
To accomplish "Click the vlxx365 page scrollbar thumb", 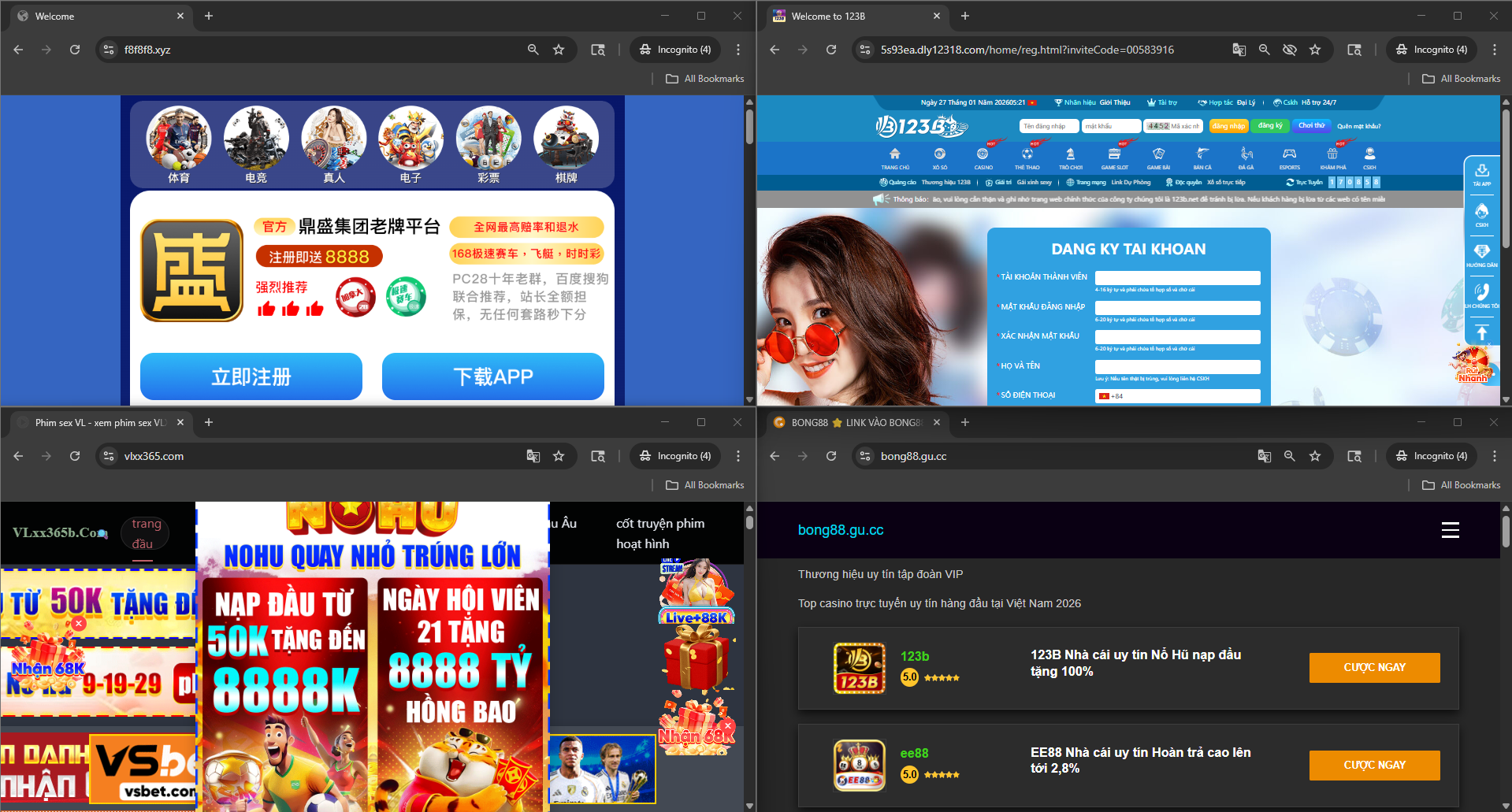I will pos(749,522).
